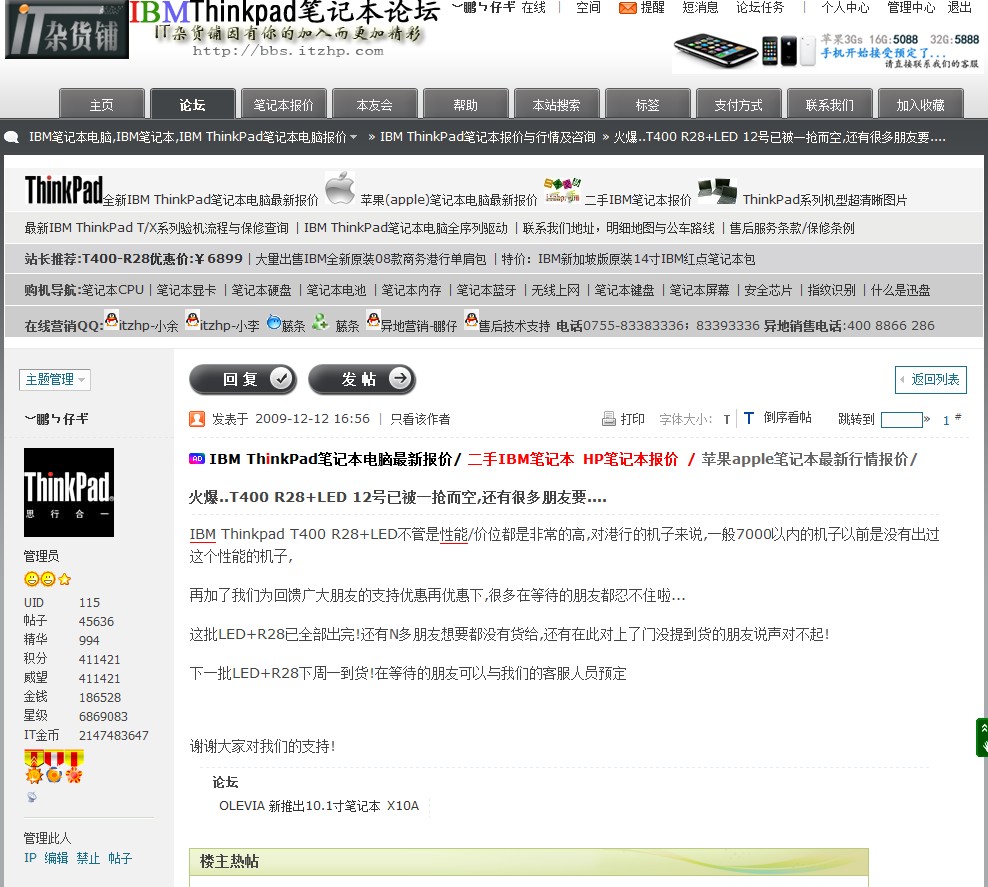Click 帖子 link under 管理此人
Viewport: 988px width, 887px height.
[120, 858]
